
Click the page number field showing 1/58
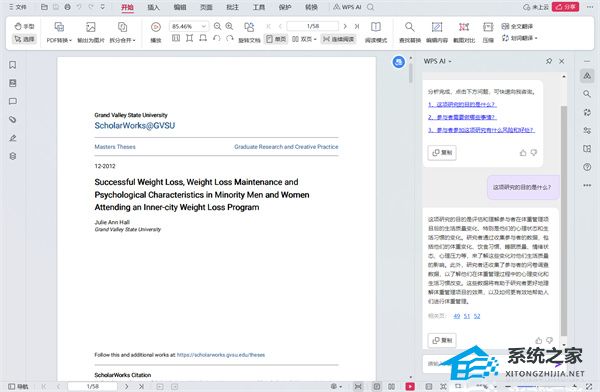coord(313,26)
